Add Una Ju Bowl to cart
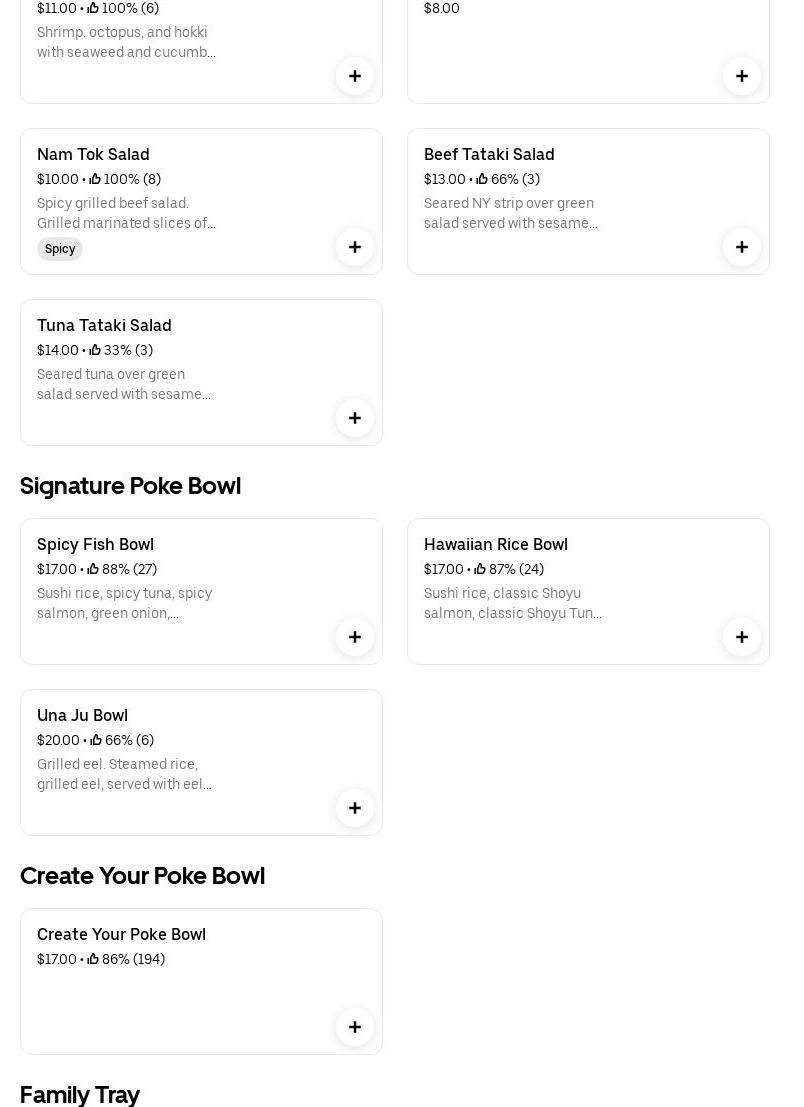 pos(355,808)
